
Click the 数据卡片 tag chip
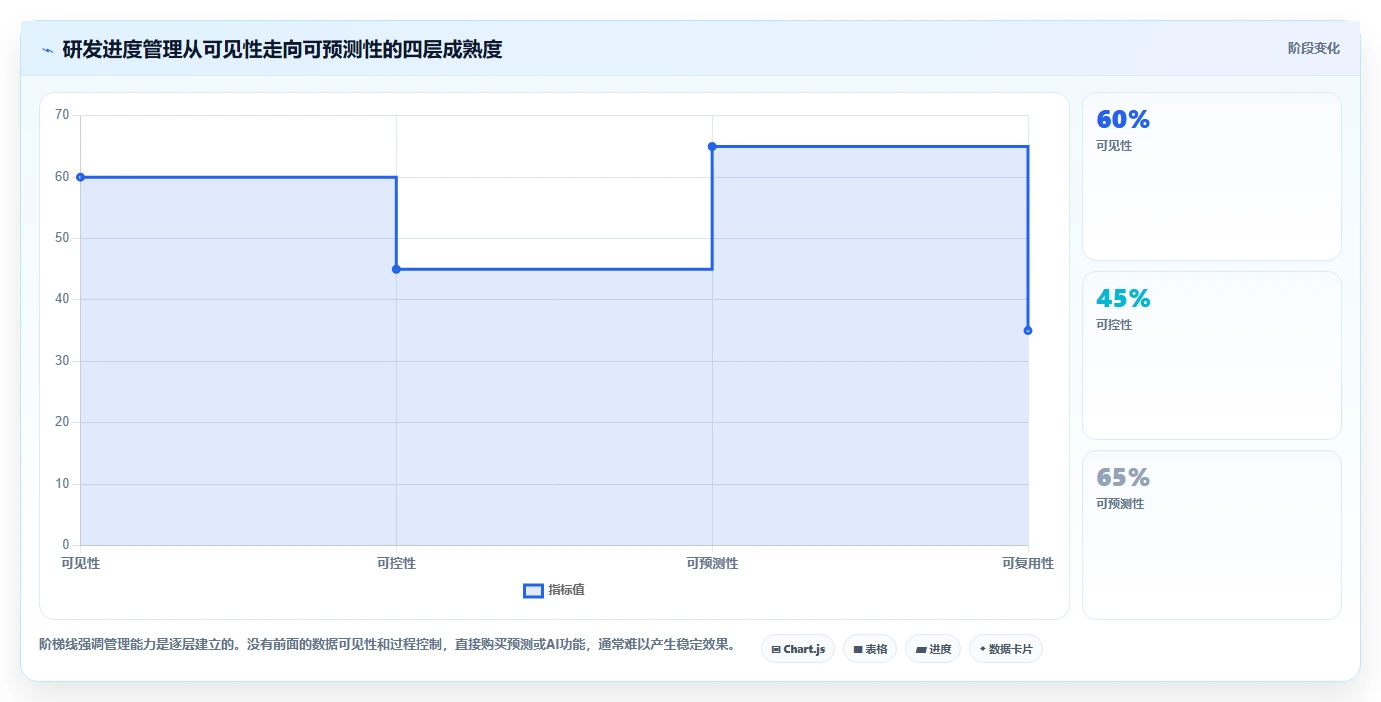(x=1006, y=649)
